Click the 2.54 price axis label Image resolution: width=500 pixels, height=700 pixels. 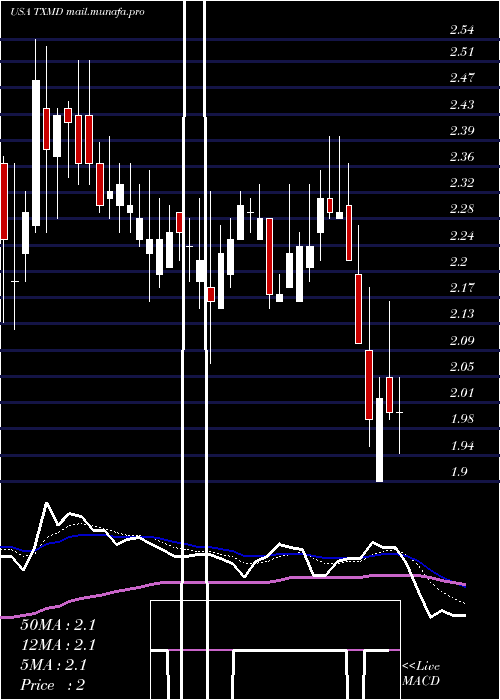(x=462, y=30)
